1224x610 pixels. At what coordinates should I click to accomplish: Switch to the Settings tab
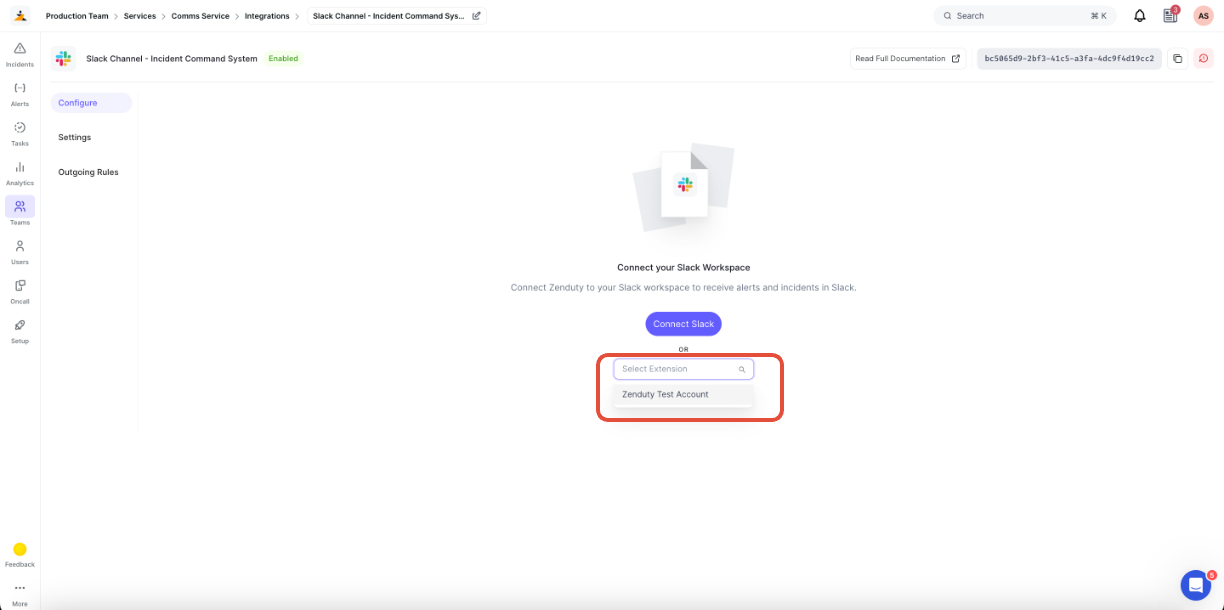[x=74, y=137]
